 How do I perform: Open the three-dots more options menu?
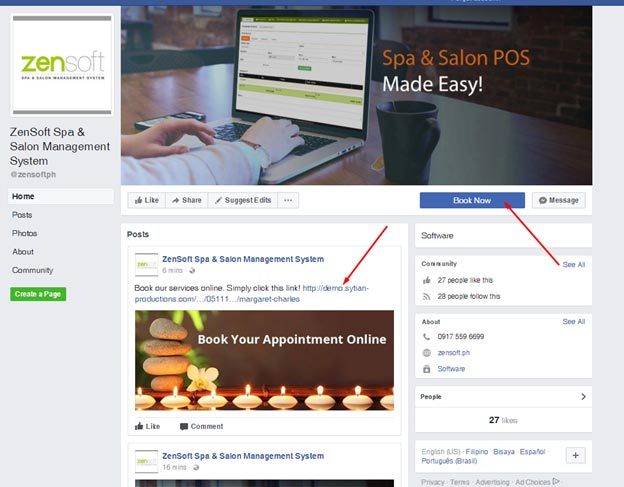click(x=288, y=200)
